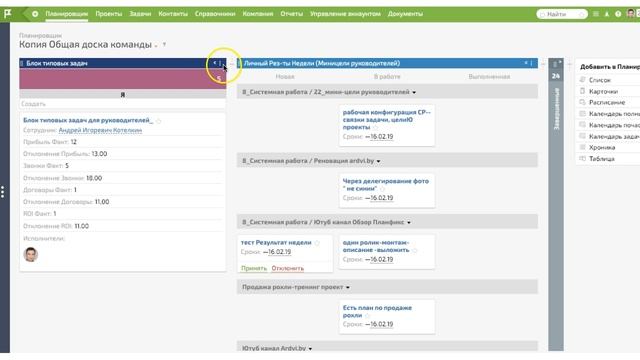Image resolution: width=640 pixels, height=360 pixels.
Task: Click the left sidebar three-dots handle
Action: pos(2,192)
